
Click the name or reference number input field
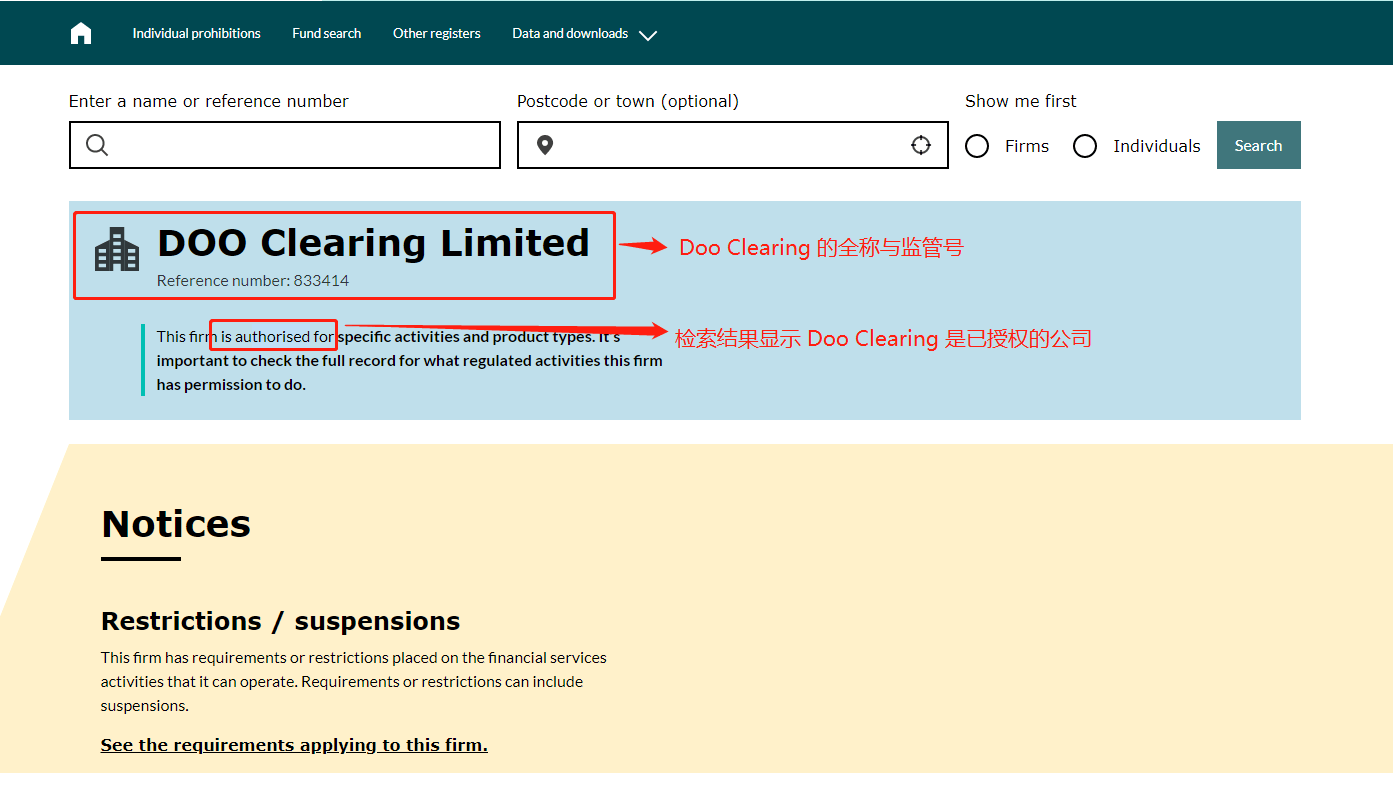[284, 144]
